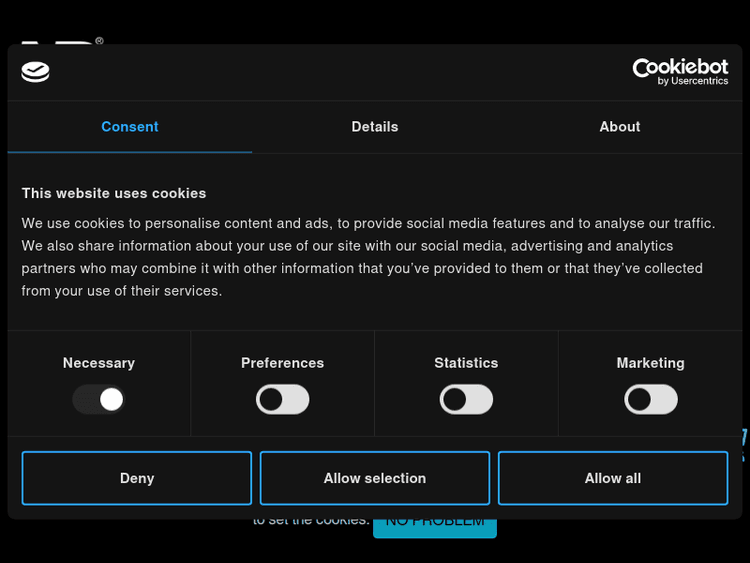Select the About tab
The image size is (750, 563).
[619, 127]
